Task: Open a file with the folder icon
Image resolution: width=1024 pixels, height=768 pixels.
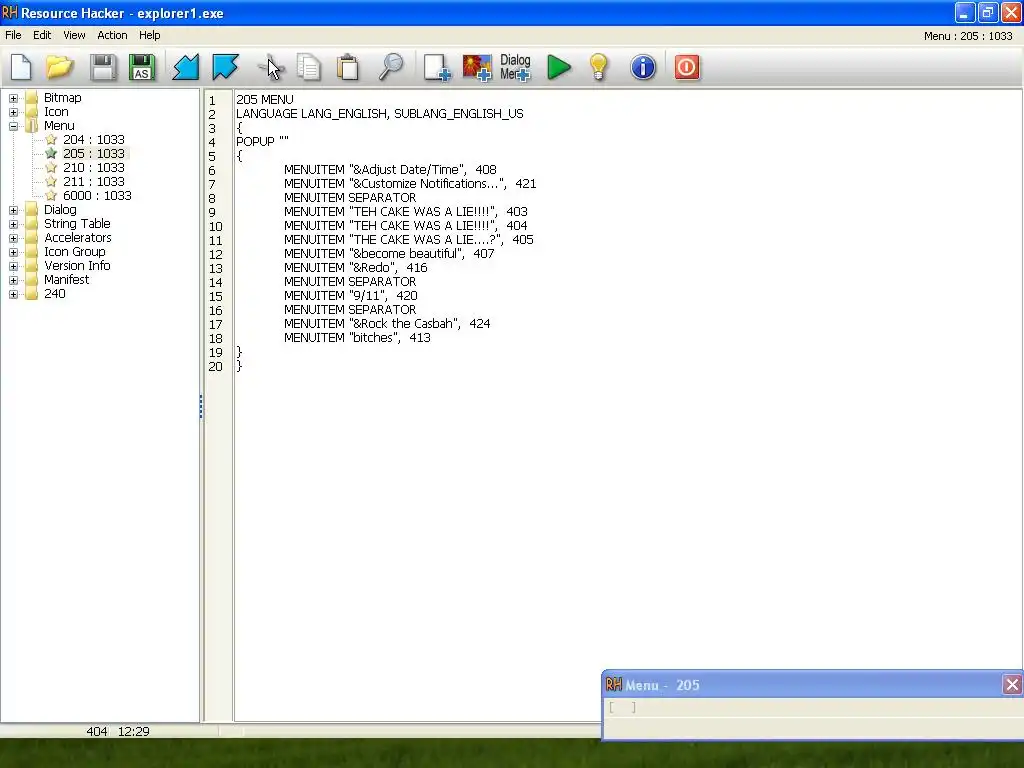Action: pos(59,67)
